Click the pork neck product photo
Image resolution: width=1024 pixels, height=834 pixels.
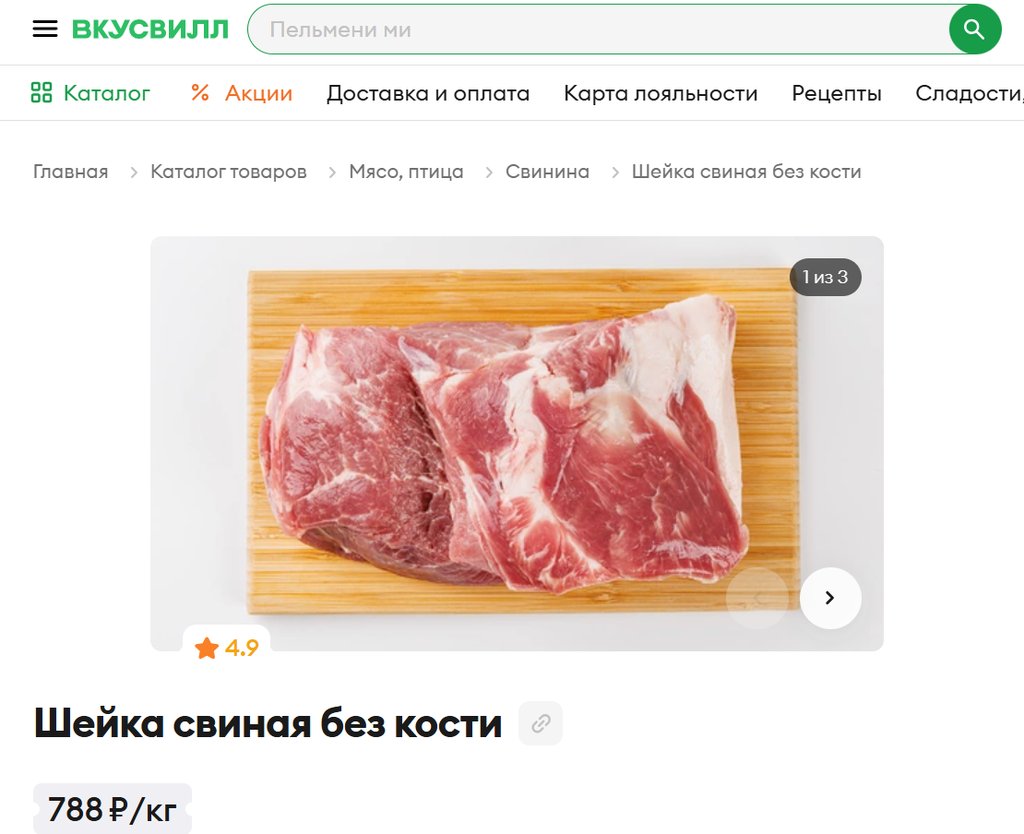click(x=517, y=443)
